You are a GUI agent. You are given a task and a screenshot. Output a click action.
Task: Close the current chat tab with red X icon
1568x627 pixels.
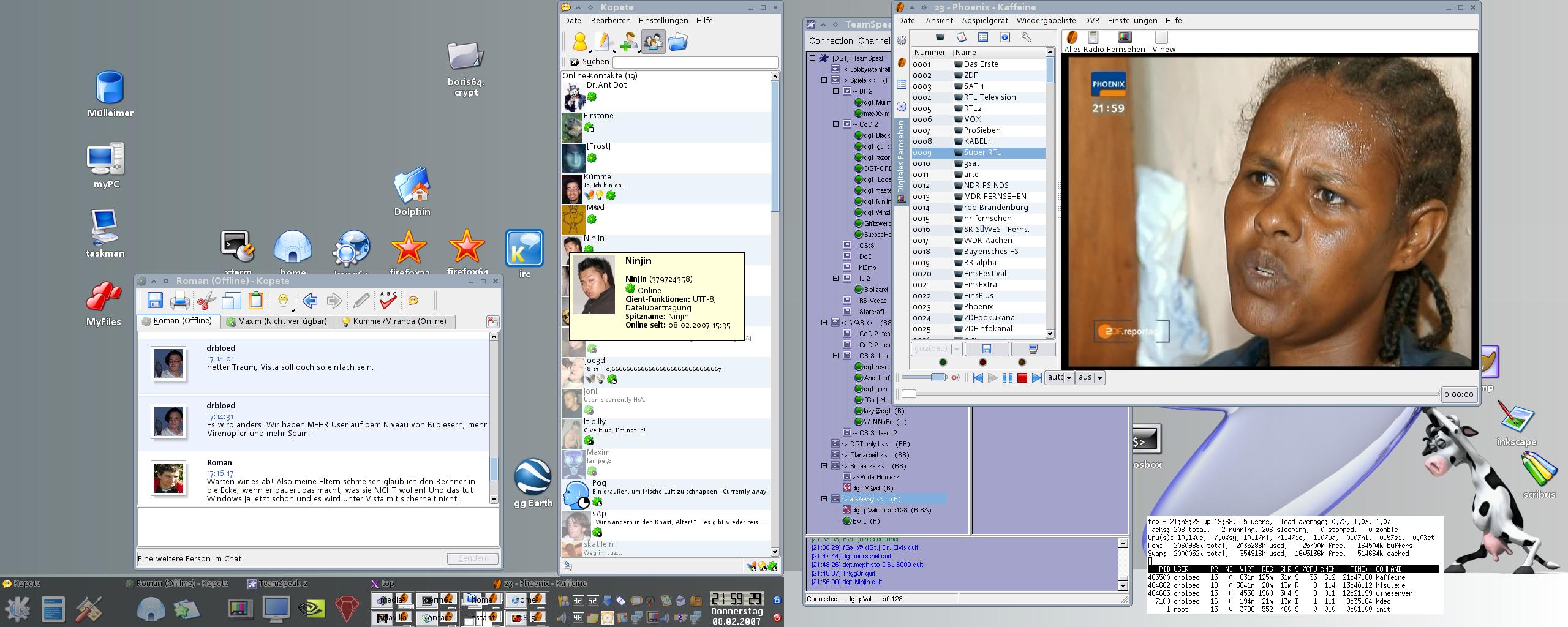pos(492,321)
